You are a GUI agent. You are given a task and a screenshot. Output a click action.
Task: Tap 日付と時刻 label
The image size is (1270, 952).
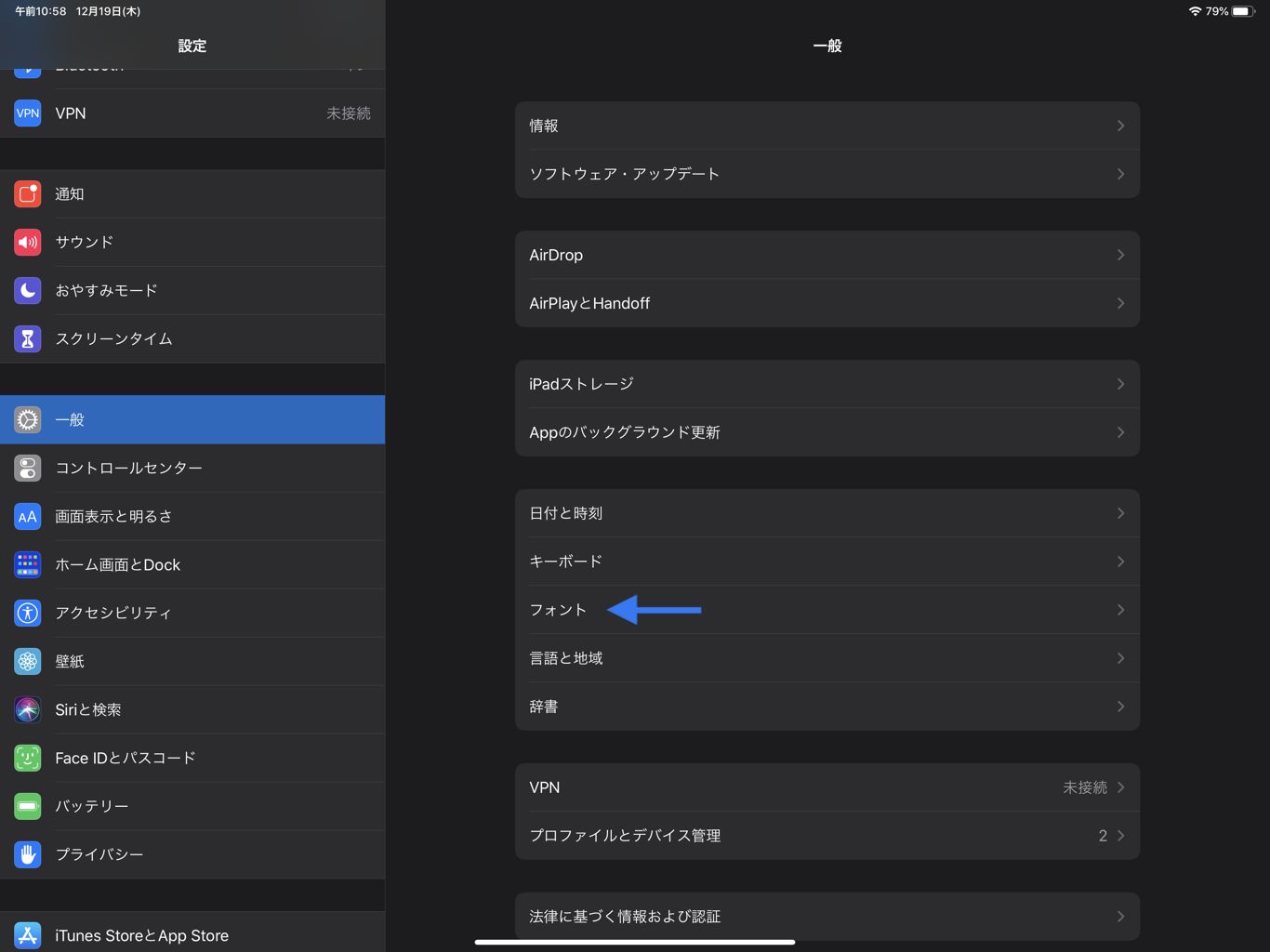566,513
